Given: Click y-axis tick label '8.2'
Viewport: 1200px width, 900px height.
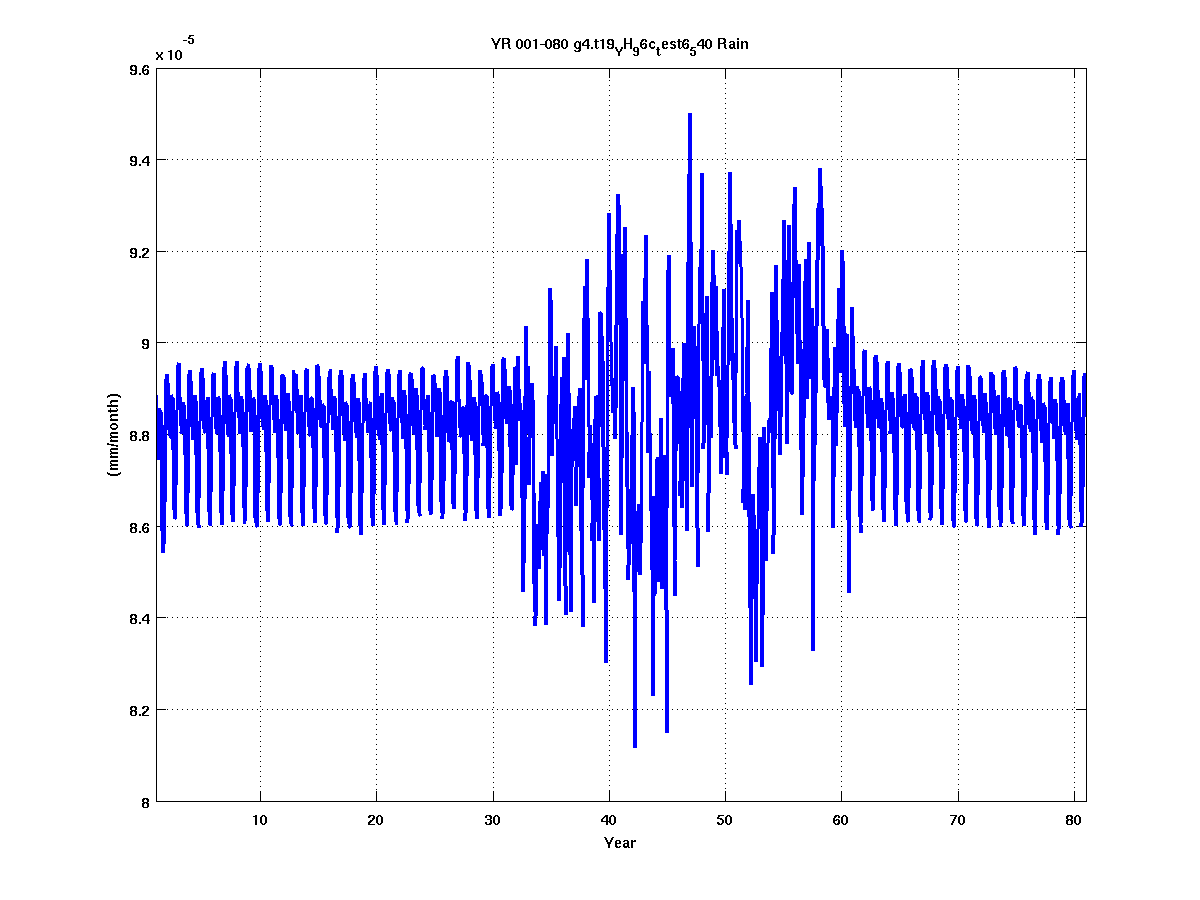Looking at the screenshot, I should [140, 710].
